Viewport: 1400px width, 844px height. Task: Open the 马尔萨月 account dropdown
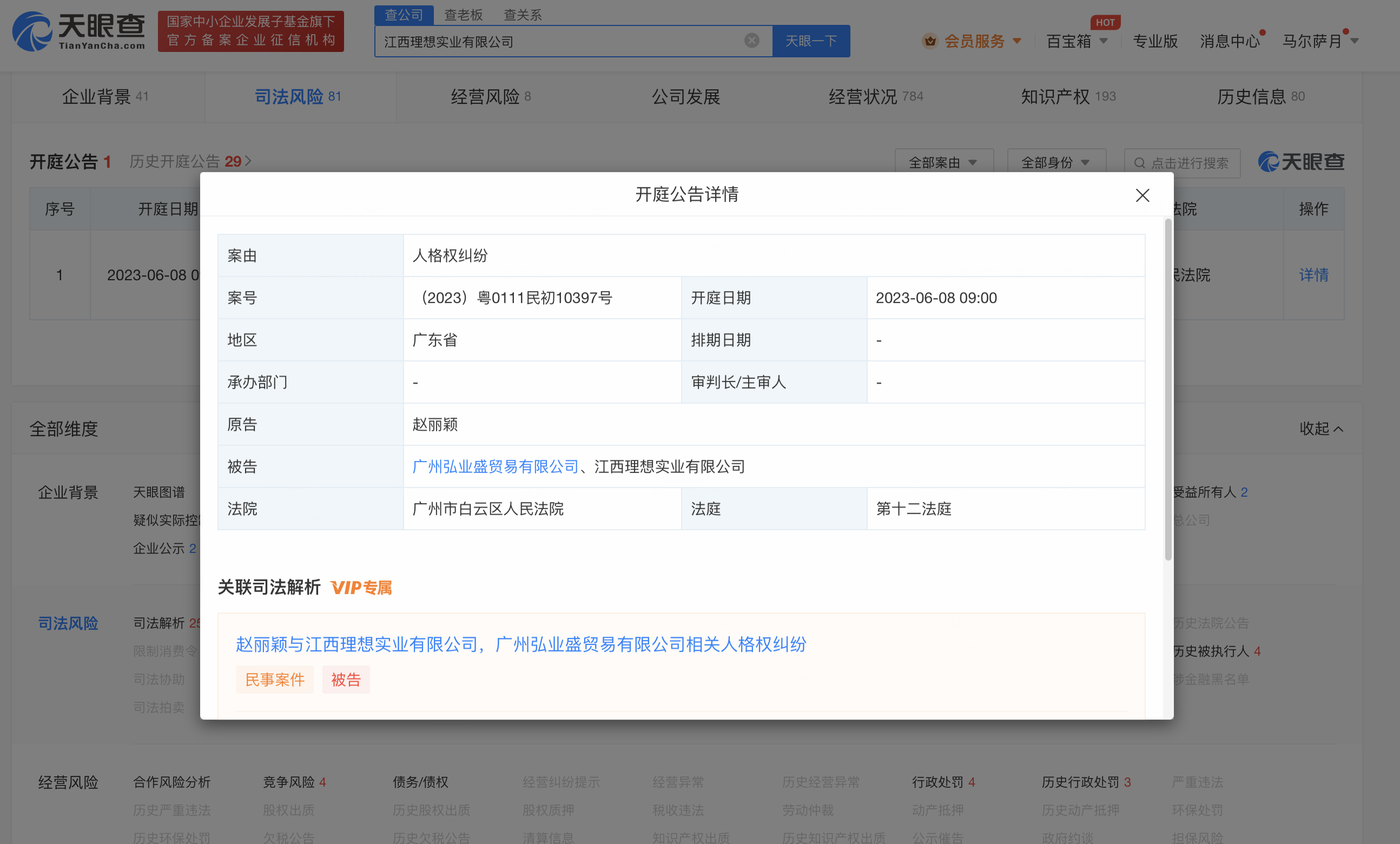[x=1355, y=41]
